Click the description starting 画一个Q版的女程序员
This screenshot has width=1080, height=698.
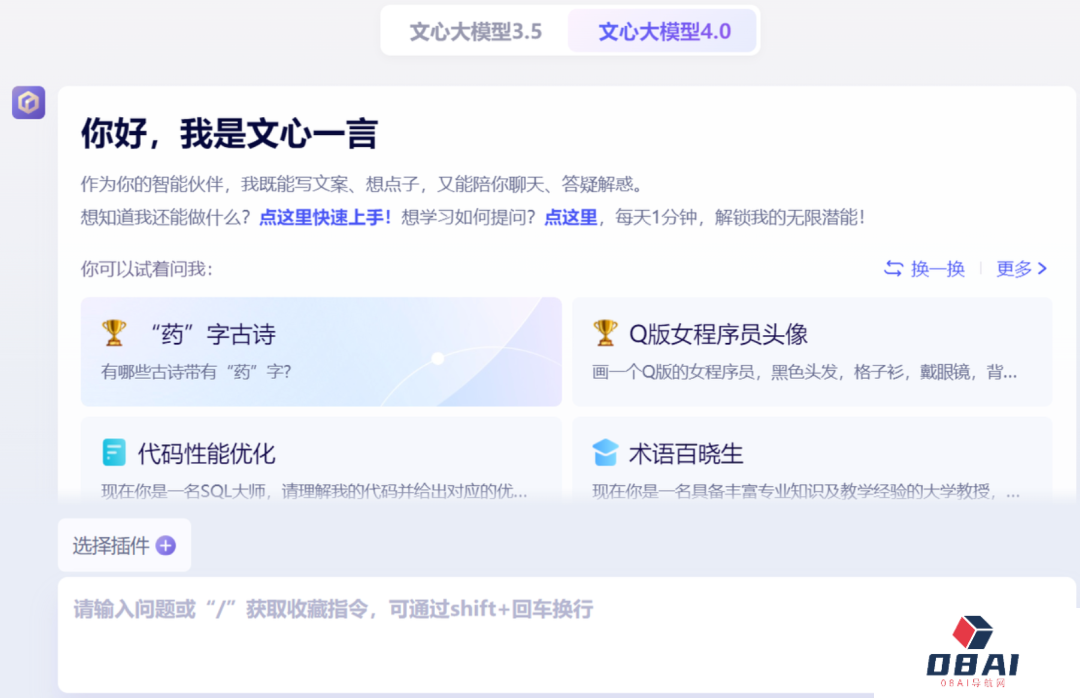pos(804,372)
